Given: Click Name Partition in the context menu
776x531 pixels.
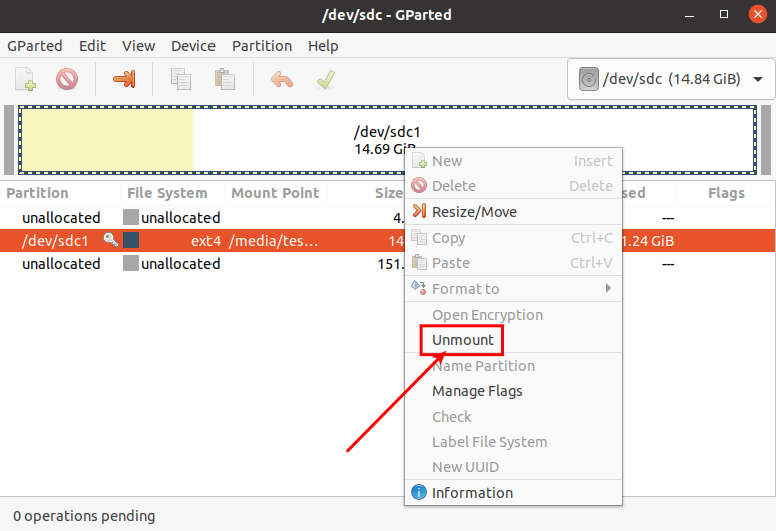Looking at the screenshot, I should (x=513, y=366).
